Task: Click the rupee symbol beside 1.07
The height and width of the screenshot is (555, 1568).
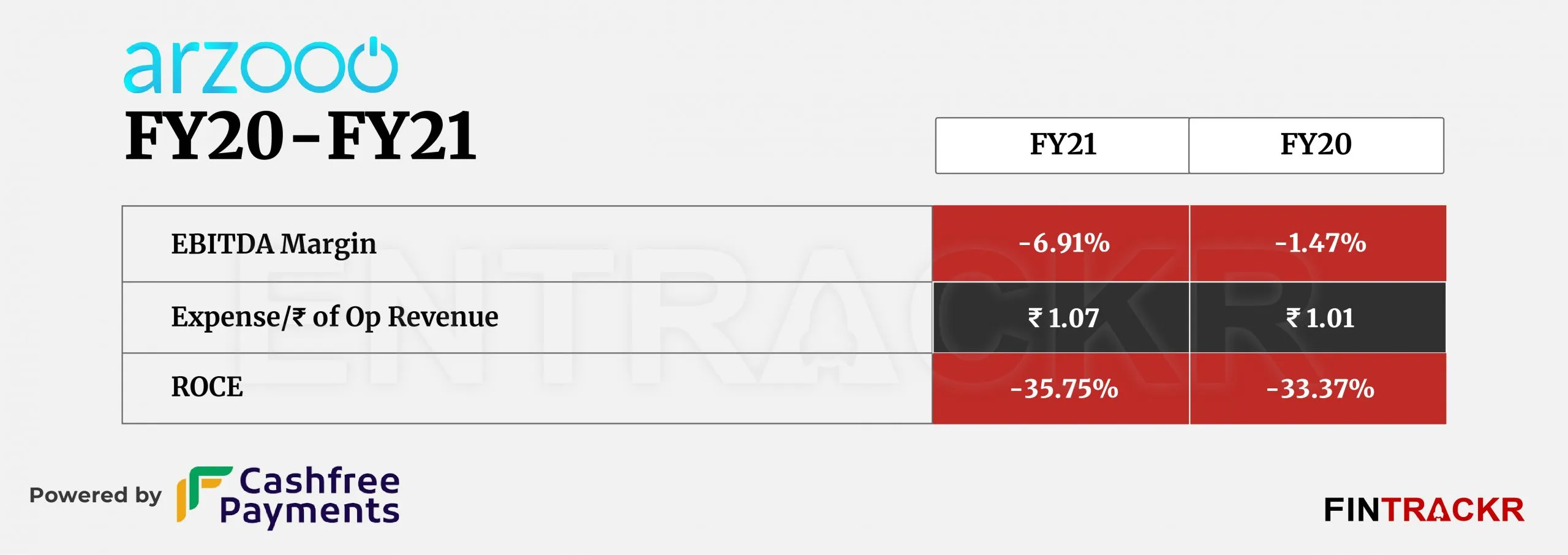Action: coord(1035,317)
